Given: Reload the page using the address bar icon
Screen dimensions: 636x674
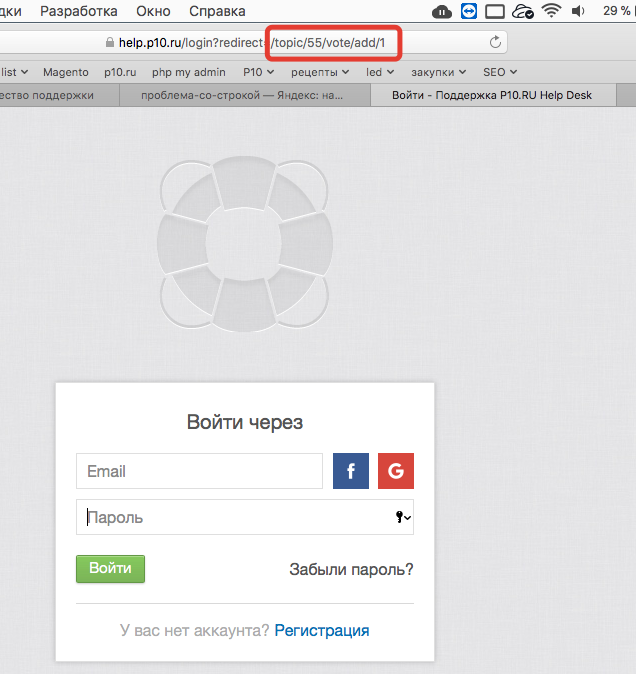Looking at the screenshot, I should pyautogui.click(x=495, y=43).
